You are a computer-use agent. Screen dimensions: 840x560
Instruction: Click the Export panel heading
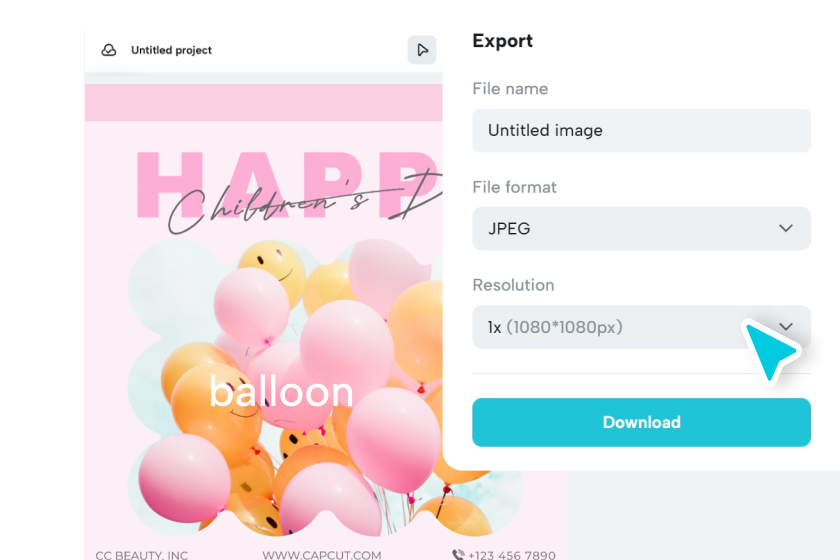tap(502, 41)
